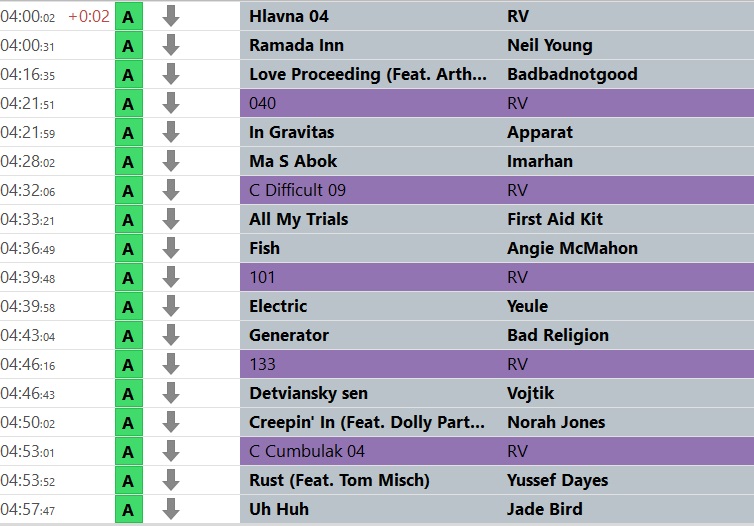Click the 04:46:16 start time cell

(x=28, y=364)
